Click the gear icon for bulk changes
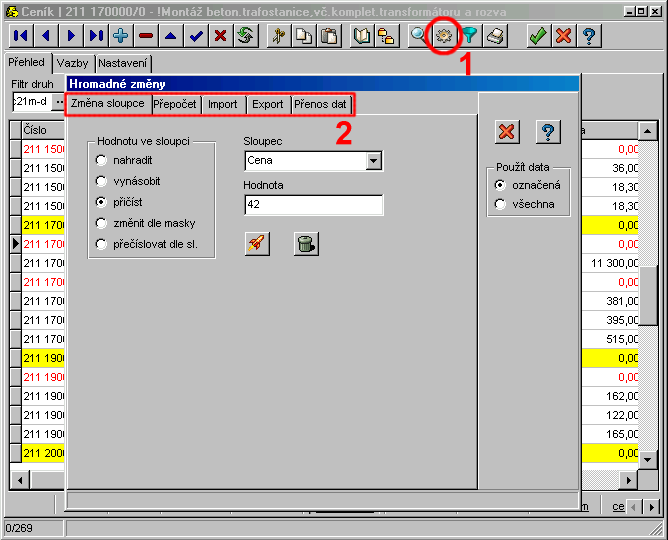Viewport: 668px width, 540px height. click(x=444, y=35)
